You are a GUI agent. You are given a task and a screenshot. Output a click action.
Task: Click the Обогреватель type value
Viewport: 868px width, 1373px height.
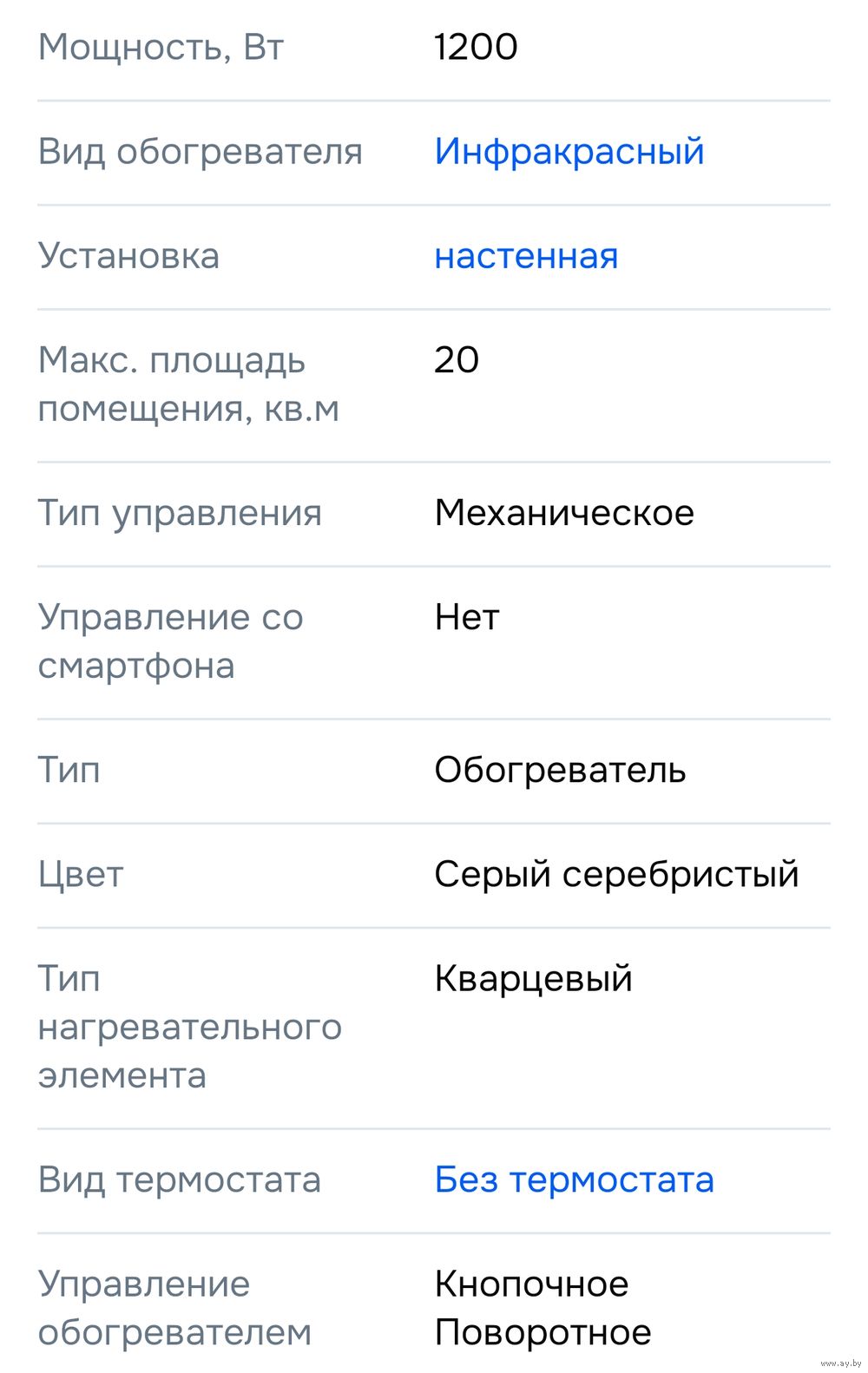[x=560, y=770]
